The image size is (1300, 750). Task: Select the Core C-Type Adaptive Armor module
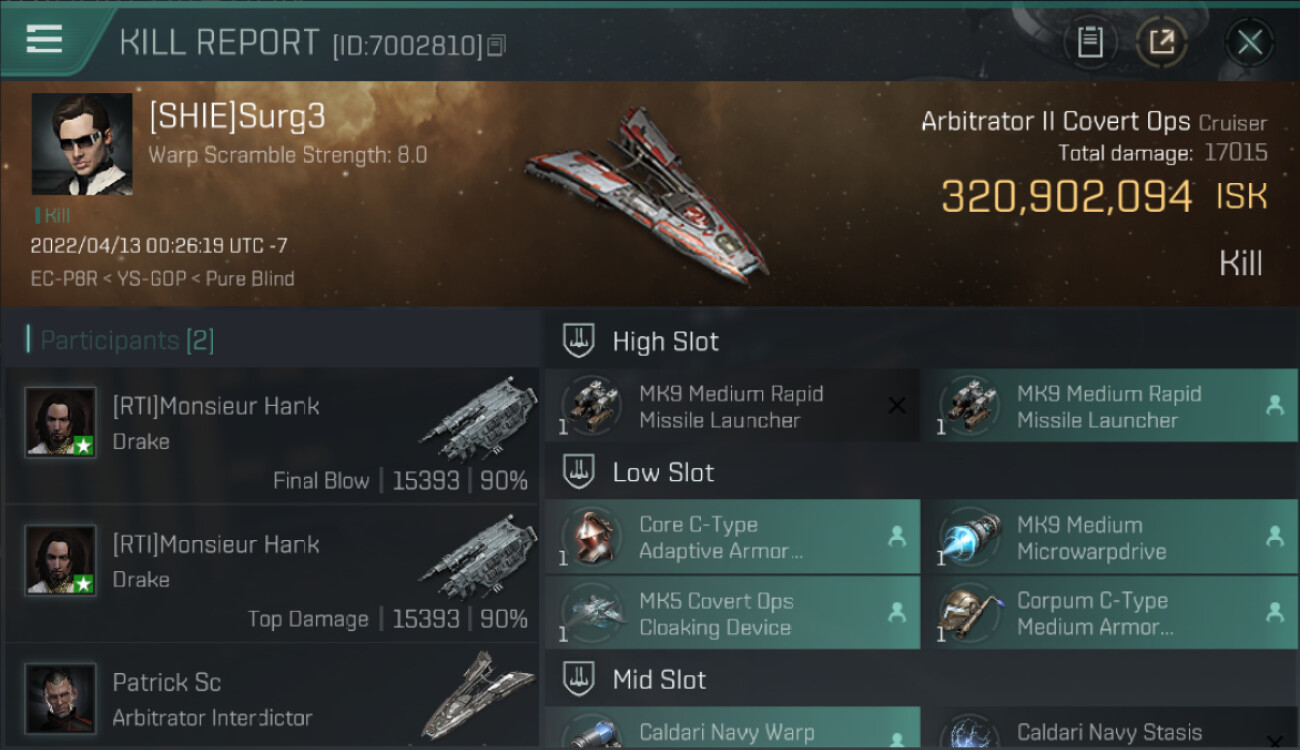coord(732,537)
